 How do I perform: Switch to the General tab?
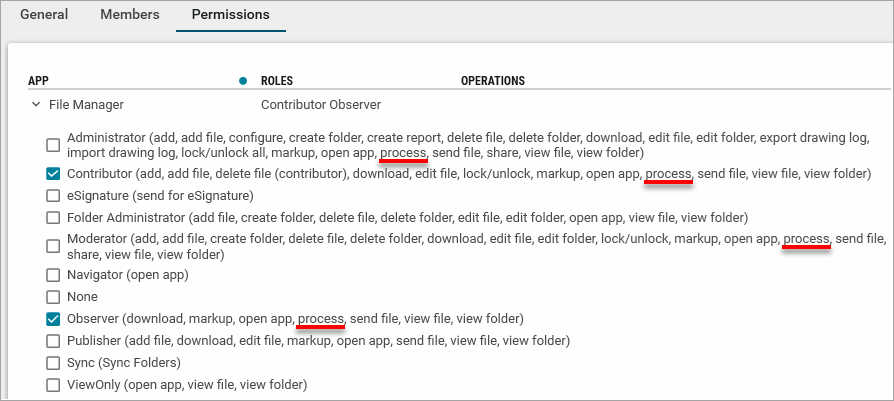(44, 15)
